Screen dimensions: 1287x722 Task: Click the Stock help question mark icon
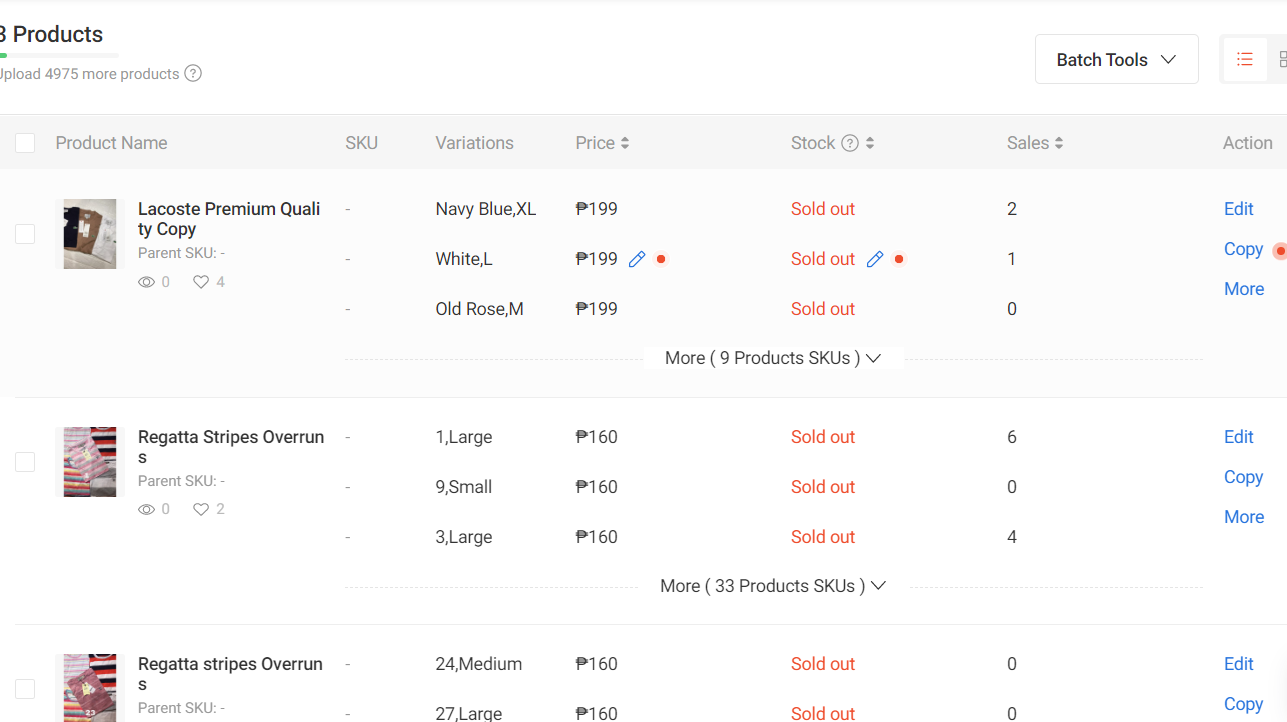[850, 143]
